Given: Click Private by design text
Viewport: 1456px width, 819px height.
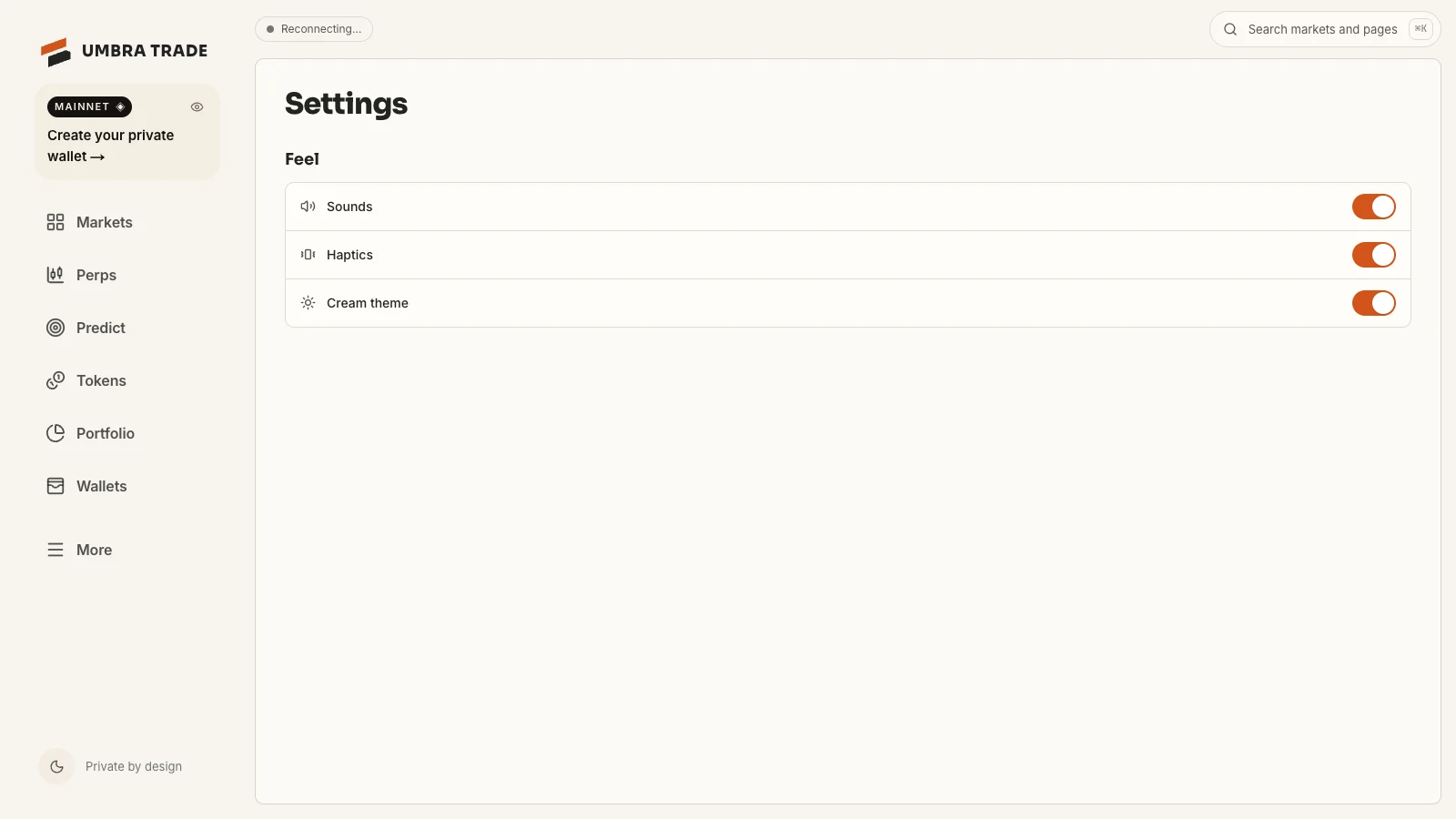Looking at the screenshot, I should (134, 766).
